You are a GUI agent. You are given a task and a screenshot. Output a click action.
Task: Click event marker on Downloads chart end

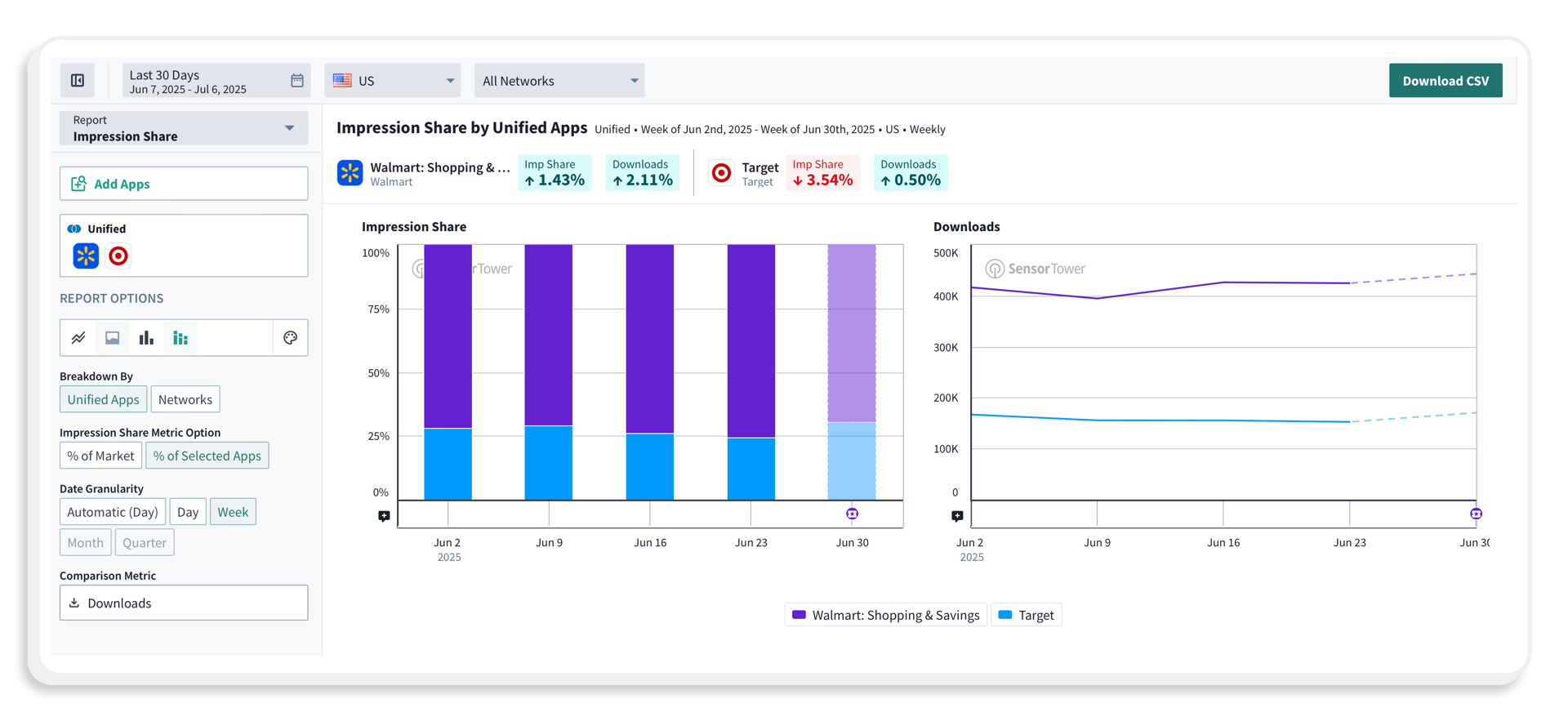click(x=1476, y=514)
